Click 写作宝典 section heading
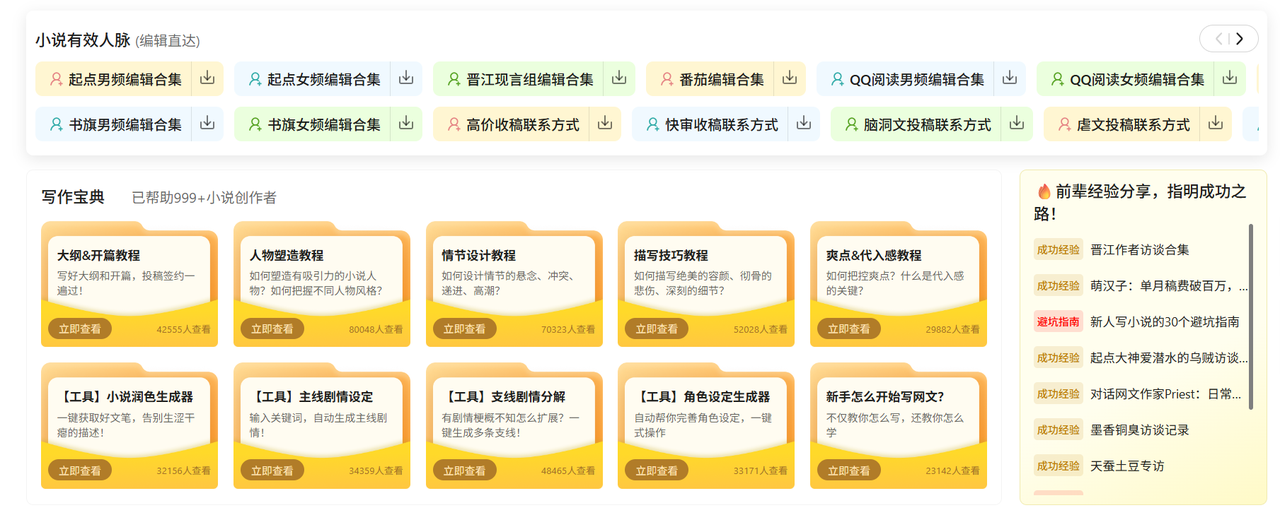This screenshot has height=515, width=1280. click(x=73, y=197)
